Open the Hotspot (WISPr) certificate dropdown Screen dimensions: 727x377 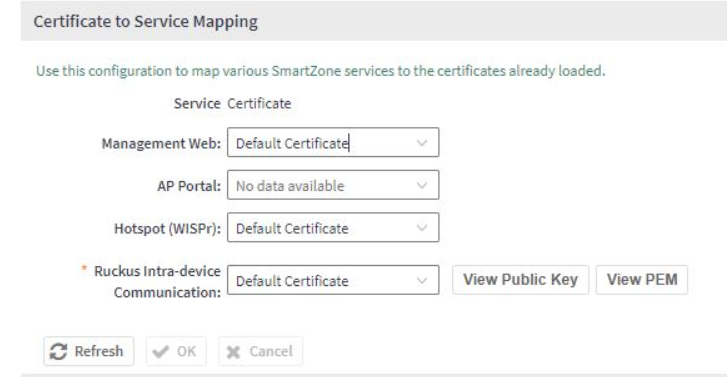tap(333, 228)
